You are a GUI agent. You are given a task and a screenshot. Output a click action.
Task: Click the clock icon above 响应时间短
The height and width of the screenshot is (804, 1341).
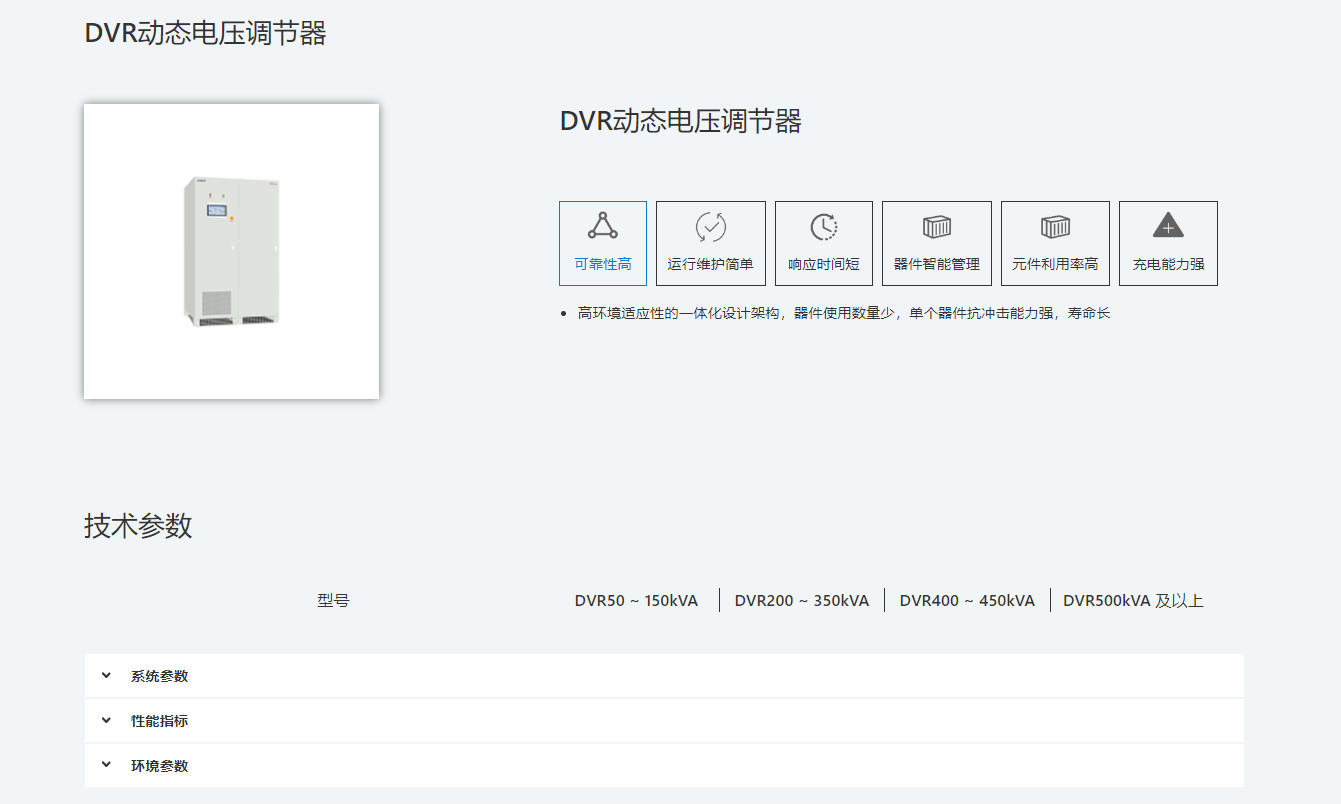[823, 227]
